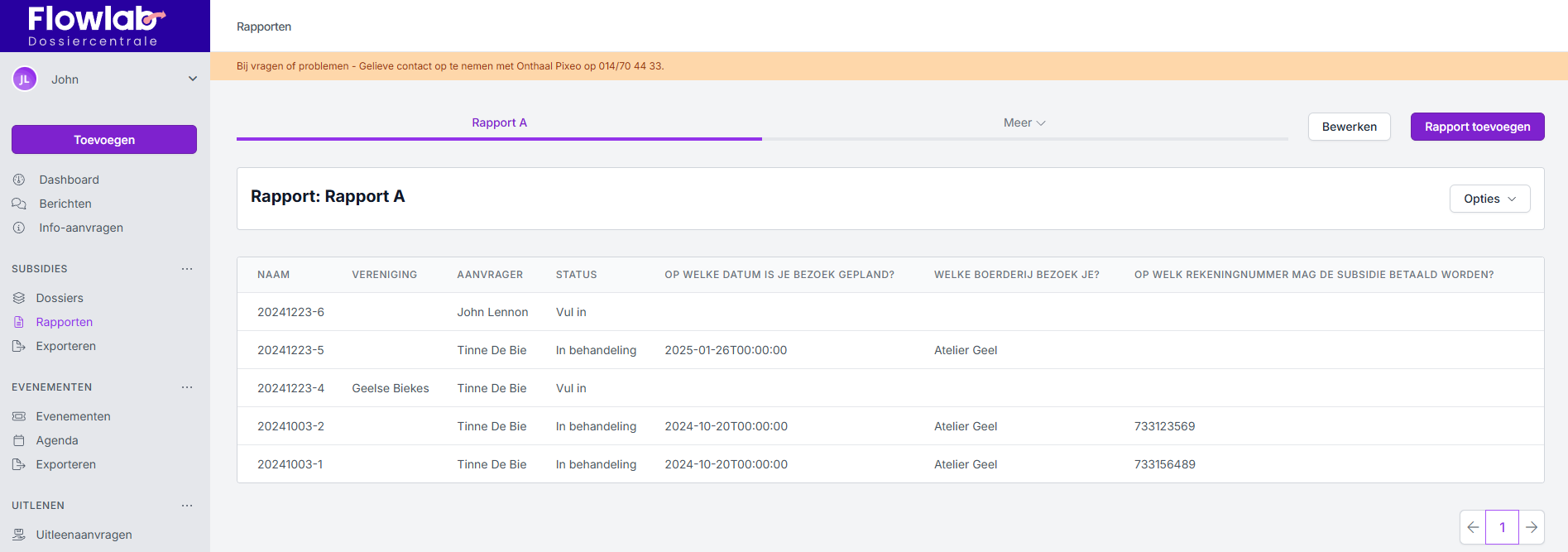
Task: Click the Agenda calendar icon
Action: (19, 440)
